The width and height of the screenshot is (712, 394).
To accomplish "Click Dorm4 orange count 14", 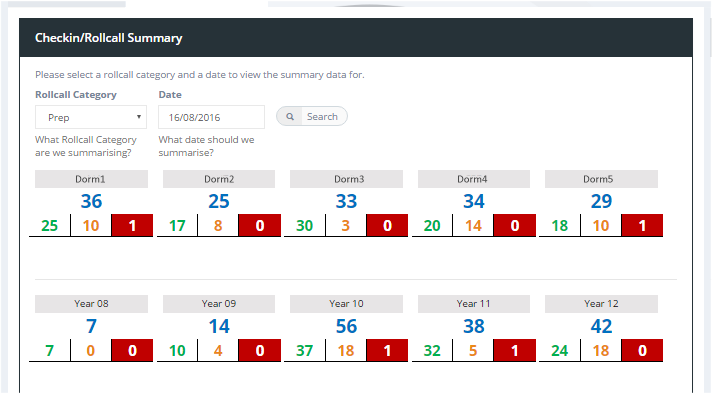I will (x=473, y=226).
